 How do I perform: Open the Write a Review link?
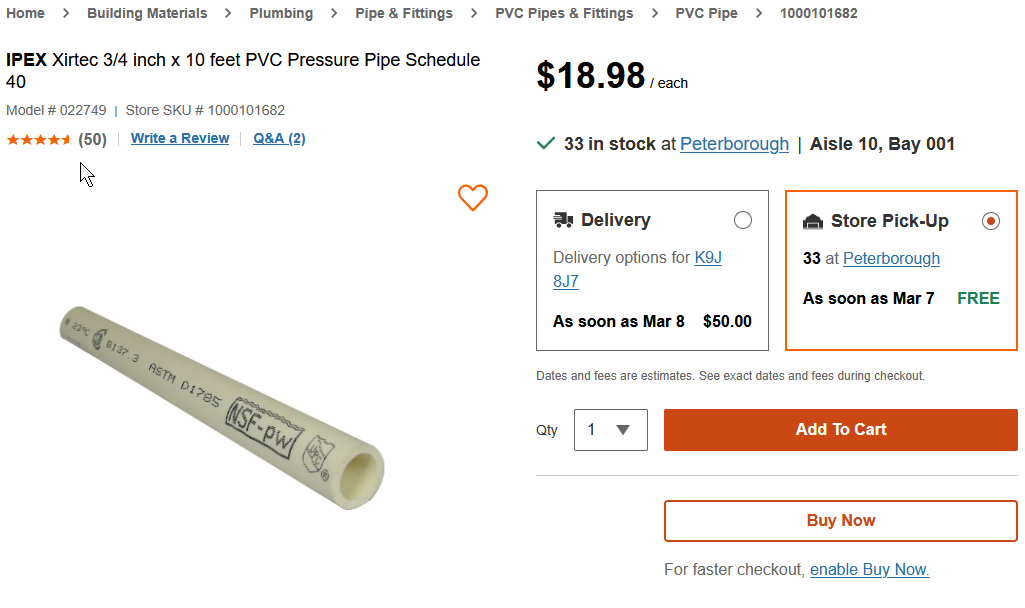(180, 138)
